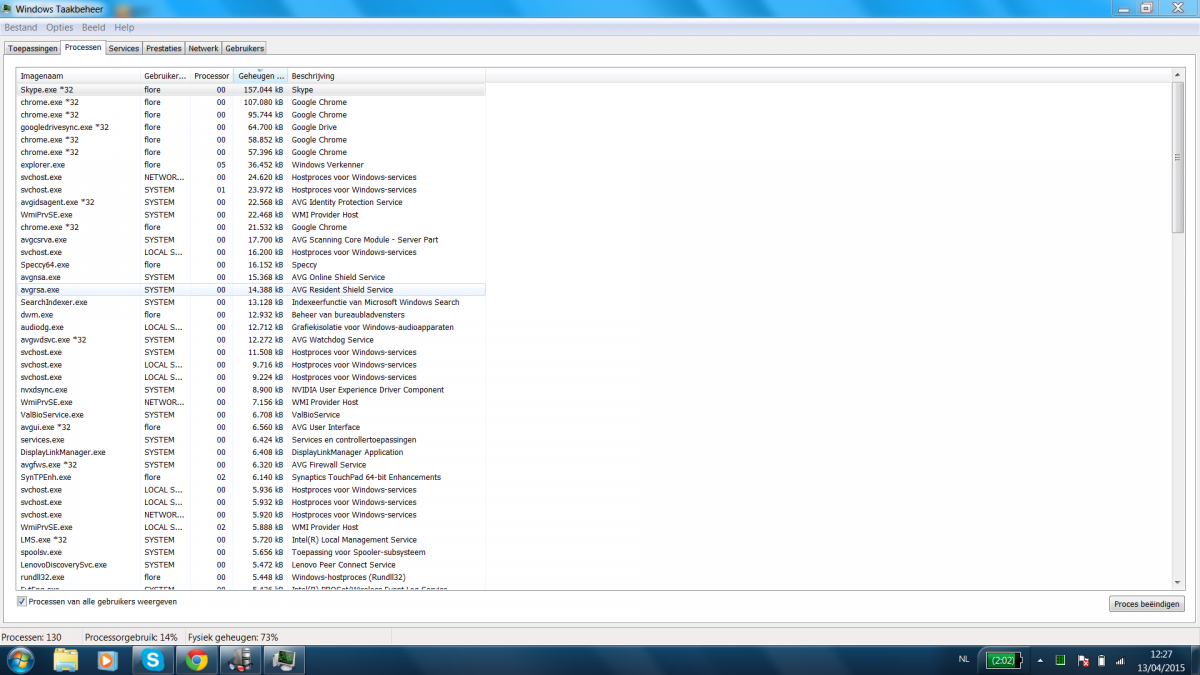Select the SynTPEnh.exe process row
Viewport: 1200px width, 675px height.
(x=251, y=477)
